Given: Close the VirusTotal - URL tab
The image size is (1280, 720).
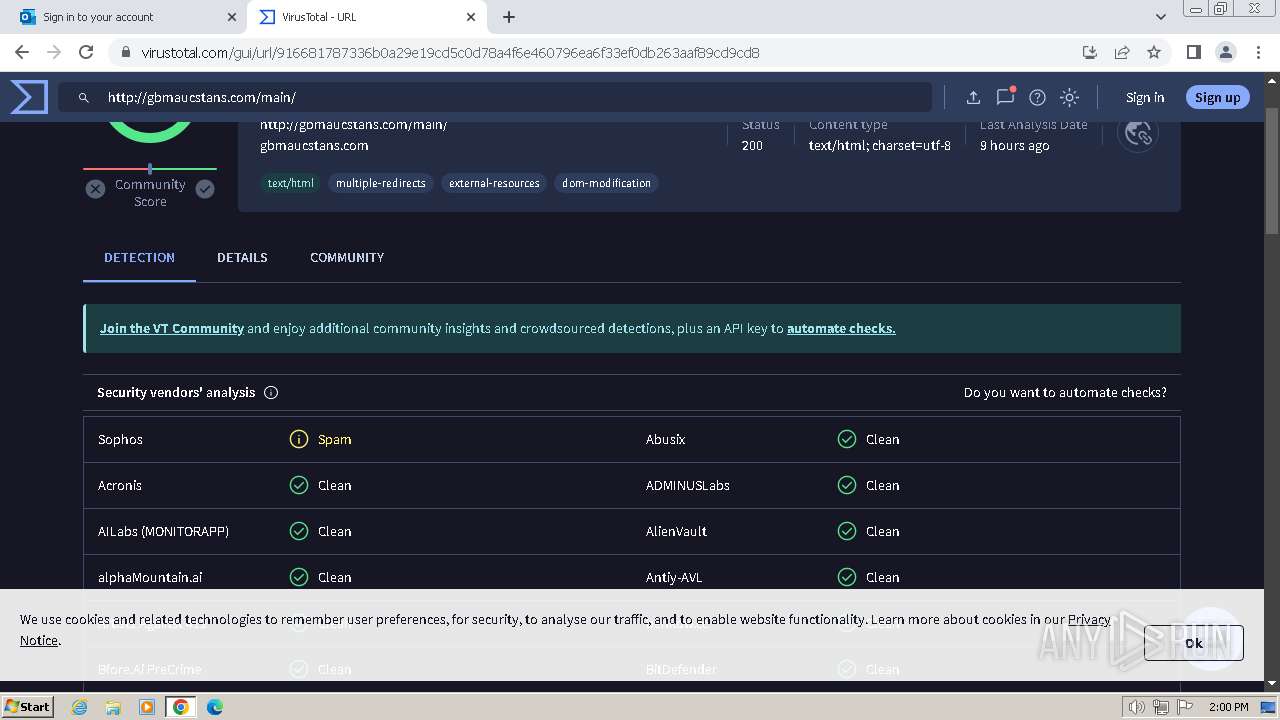Looking at the screenshot, I should click(471, 17).
